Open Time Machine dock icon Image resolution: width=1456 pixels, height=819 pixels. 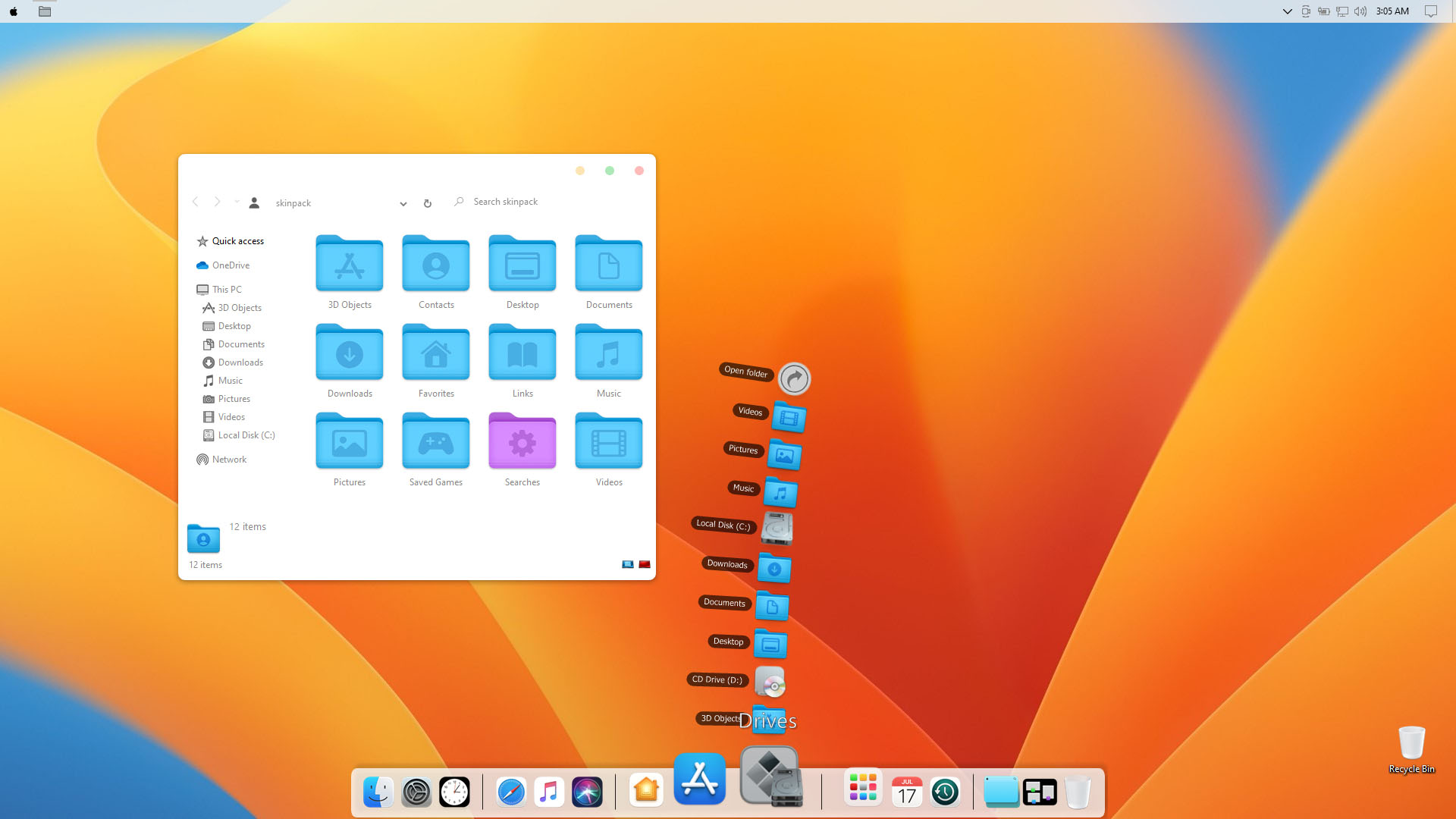945,792
